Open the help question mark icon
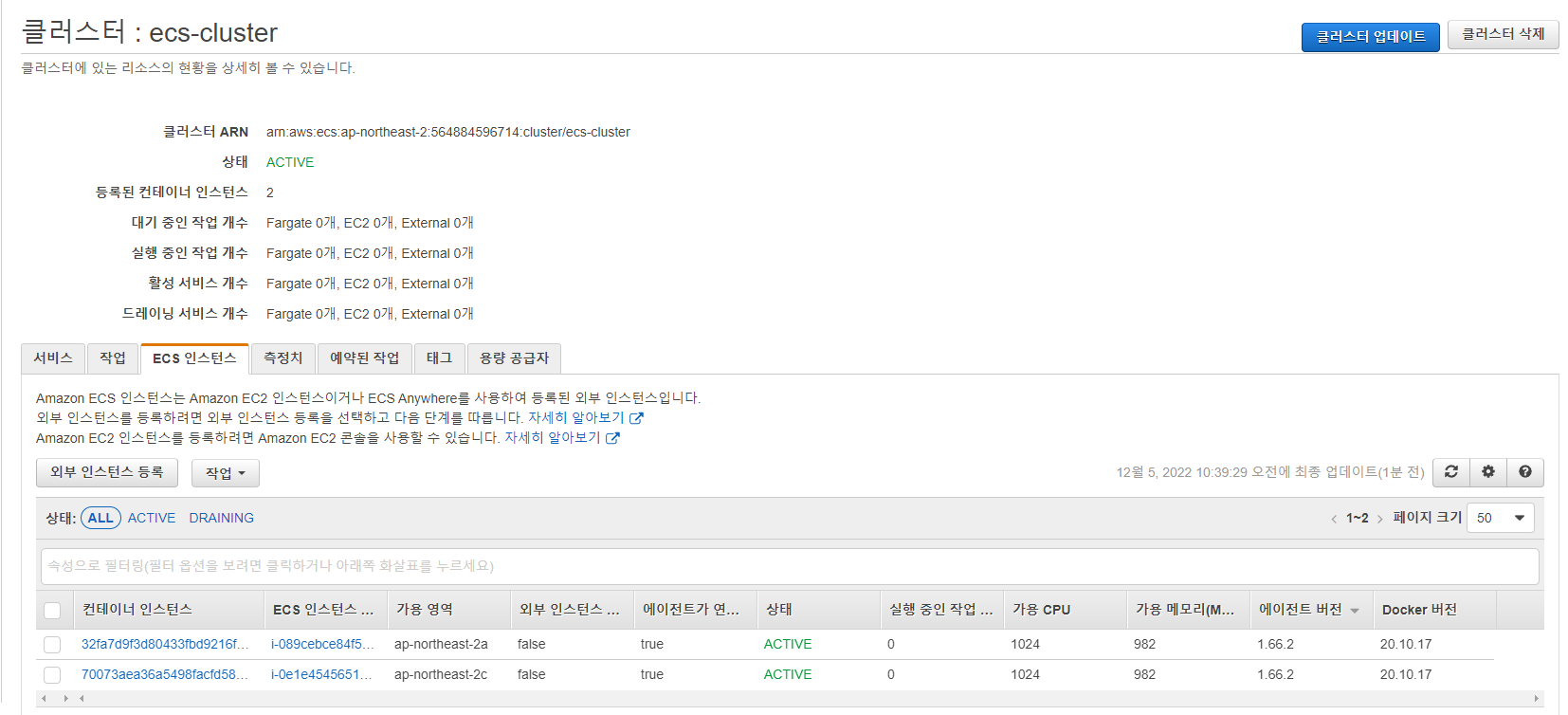Screen dimensions: 1568x715 click(1524, 472)
